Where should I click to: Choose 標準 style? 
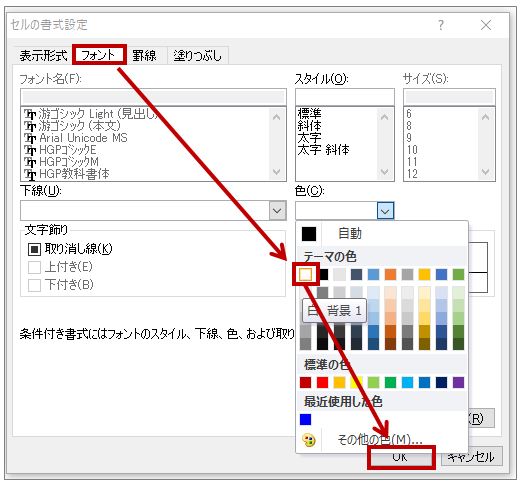tap(309, 114)
